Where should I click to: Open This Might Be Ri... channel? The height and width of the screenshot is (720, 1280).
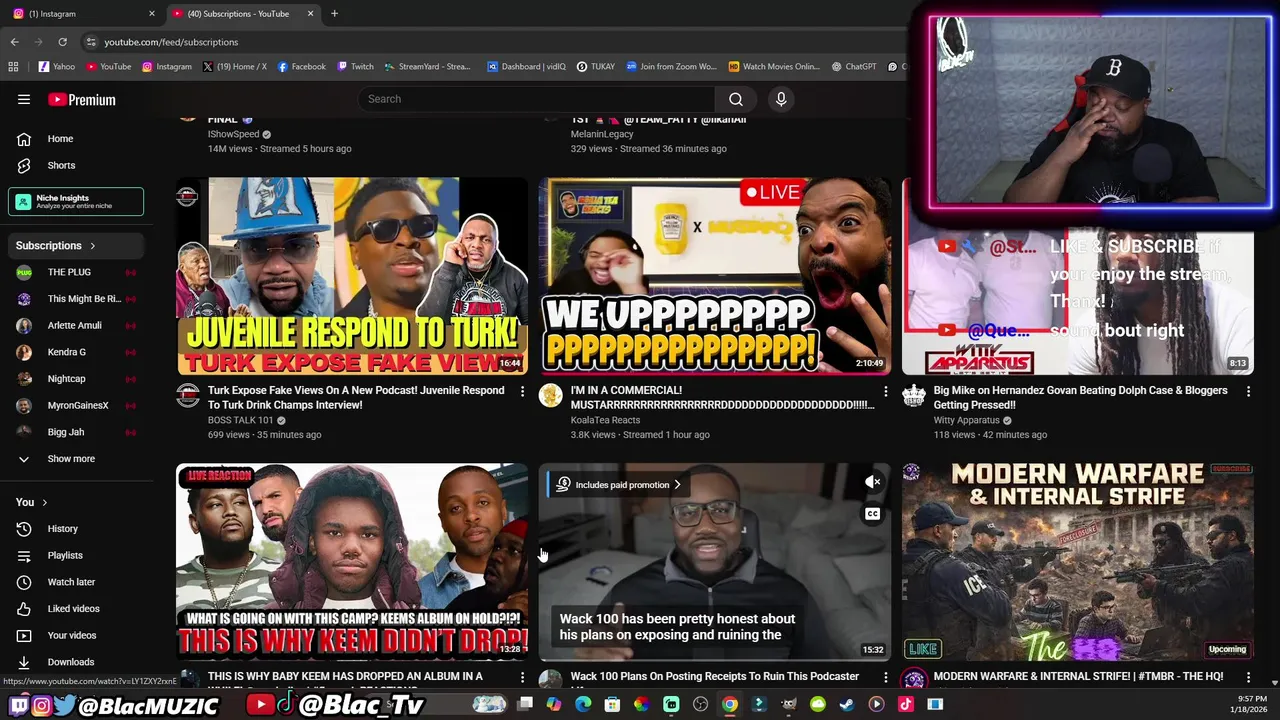click(76, 299)
